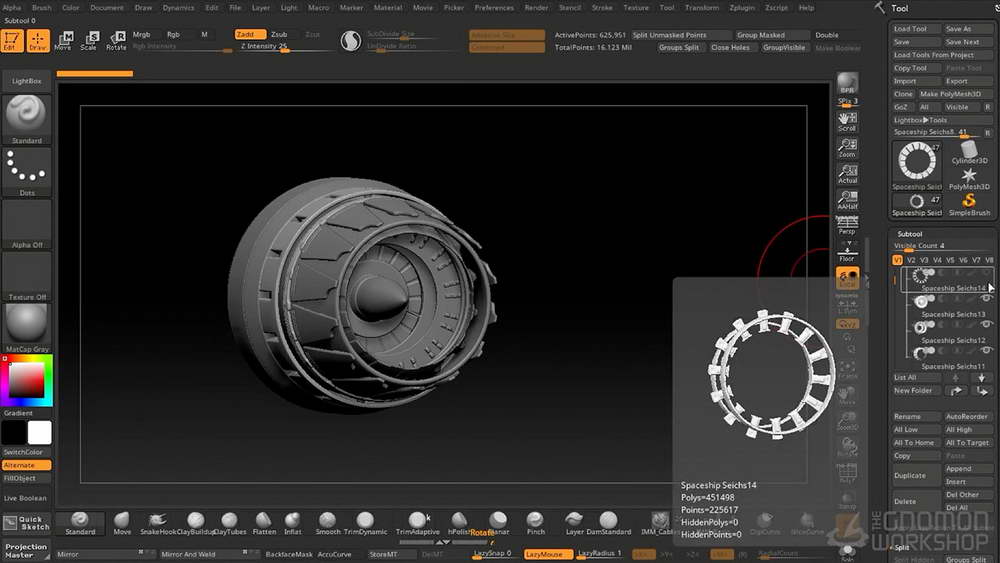The width and height of the screenshot is (1000, 563).
Task: Pick the DamStandard brush icon
Action: pyautogui.click(x=608, y=523)
